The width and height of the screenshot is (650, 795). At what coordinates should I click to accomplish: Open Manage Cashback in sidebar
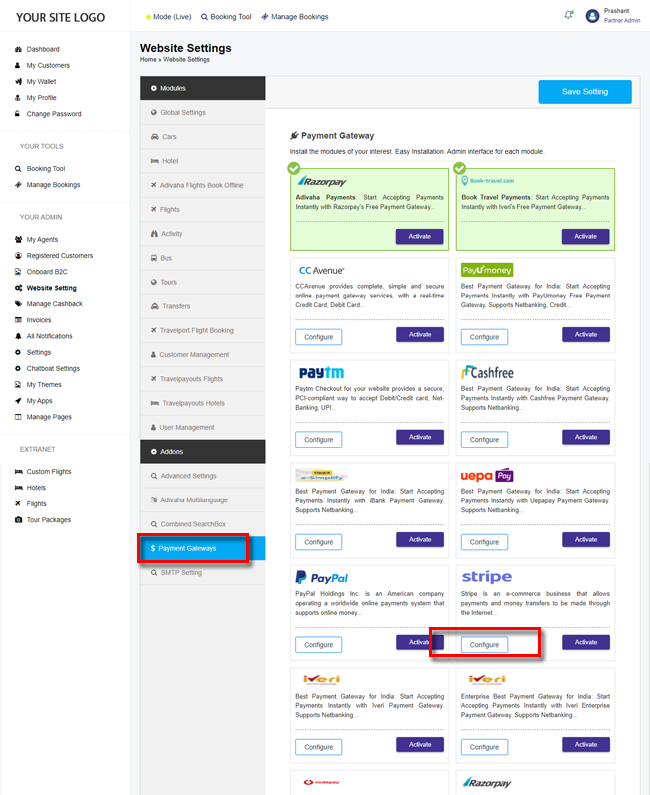click(x=54, y=304)
